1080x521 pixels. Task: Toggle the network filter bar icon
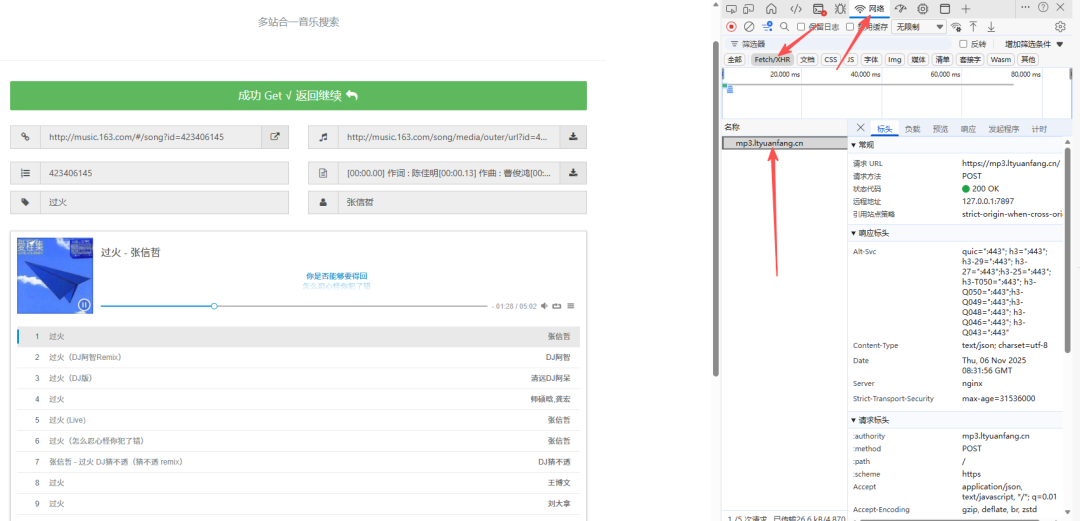pos(767,27)
